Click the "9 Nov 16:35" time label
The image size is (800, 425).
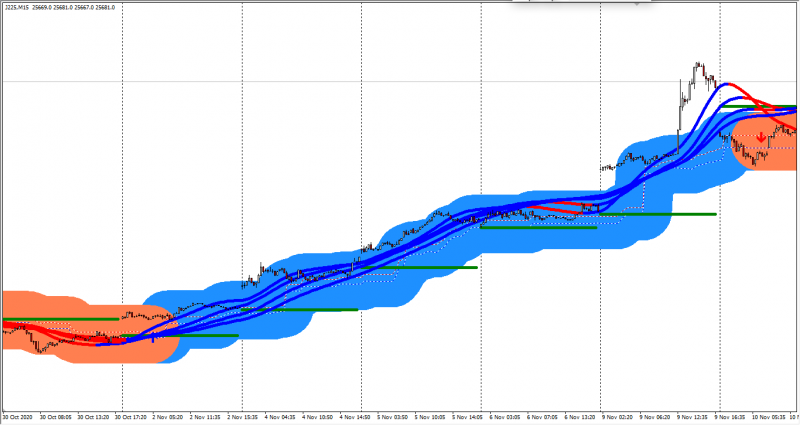coord(730,417)
